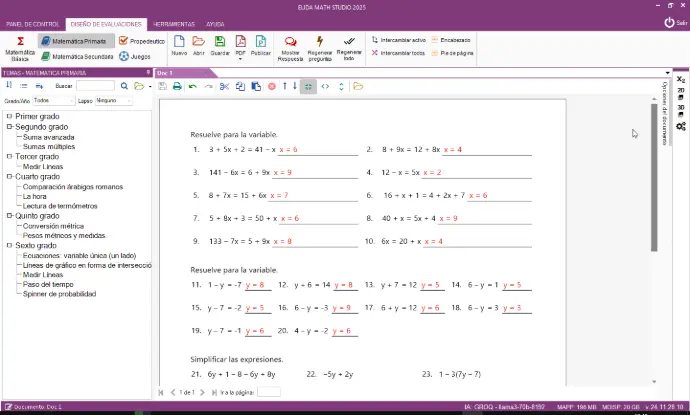Click move question up arrow
This screenshot has height=415, width=690.
(x=285, y=86)
